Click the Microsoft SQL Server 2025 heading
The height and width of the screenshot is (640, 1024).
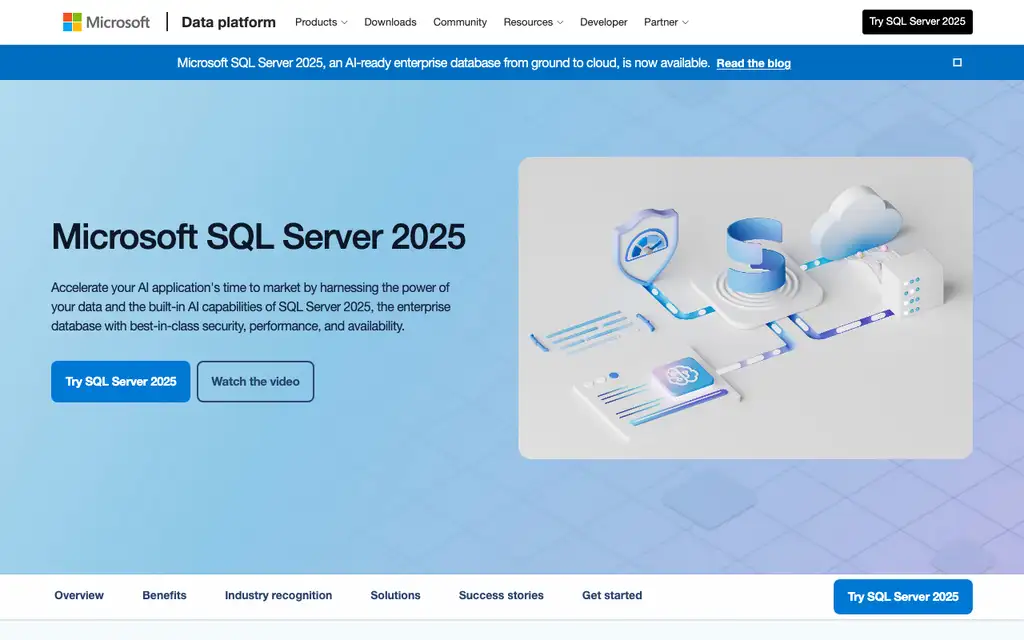click(x=259, y=236)
